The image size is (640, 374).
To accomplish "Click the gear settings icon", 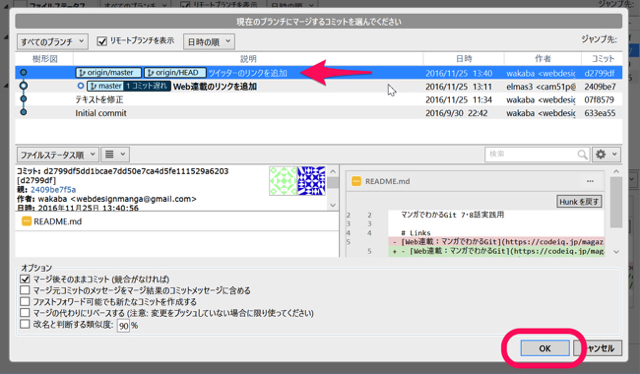I will (x=601, y=154).
